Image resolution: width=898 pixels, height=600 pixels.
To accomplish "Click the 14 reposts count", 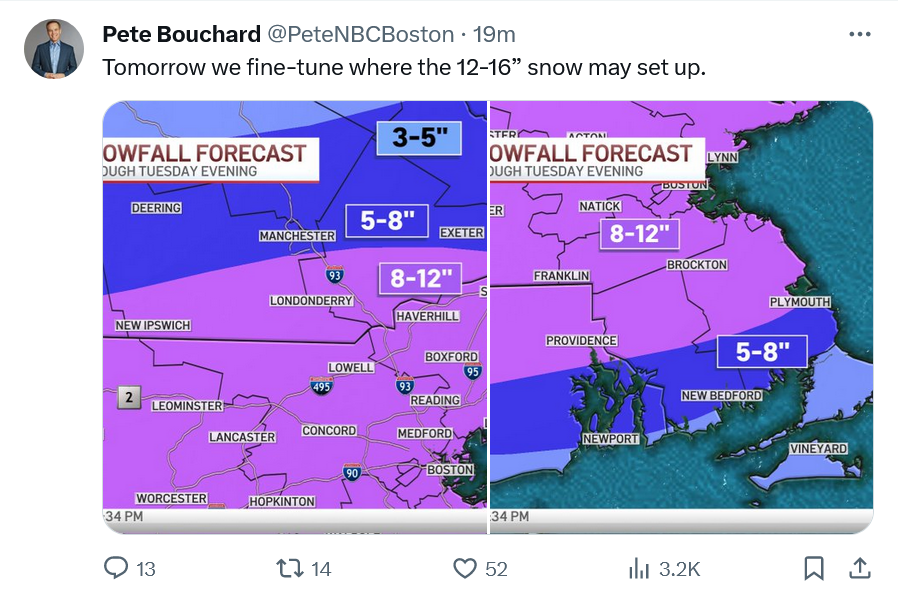I will 321,569.
